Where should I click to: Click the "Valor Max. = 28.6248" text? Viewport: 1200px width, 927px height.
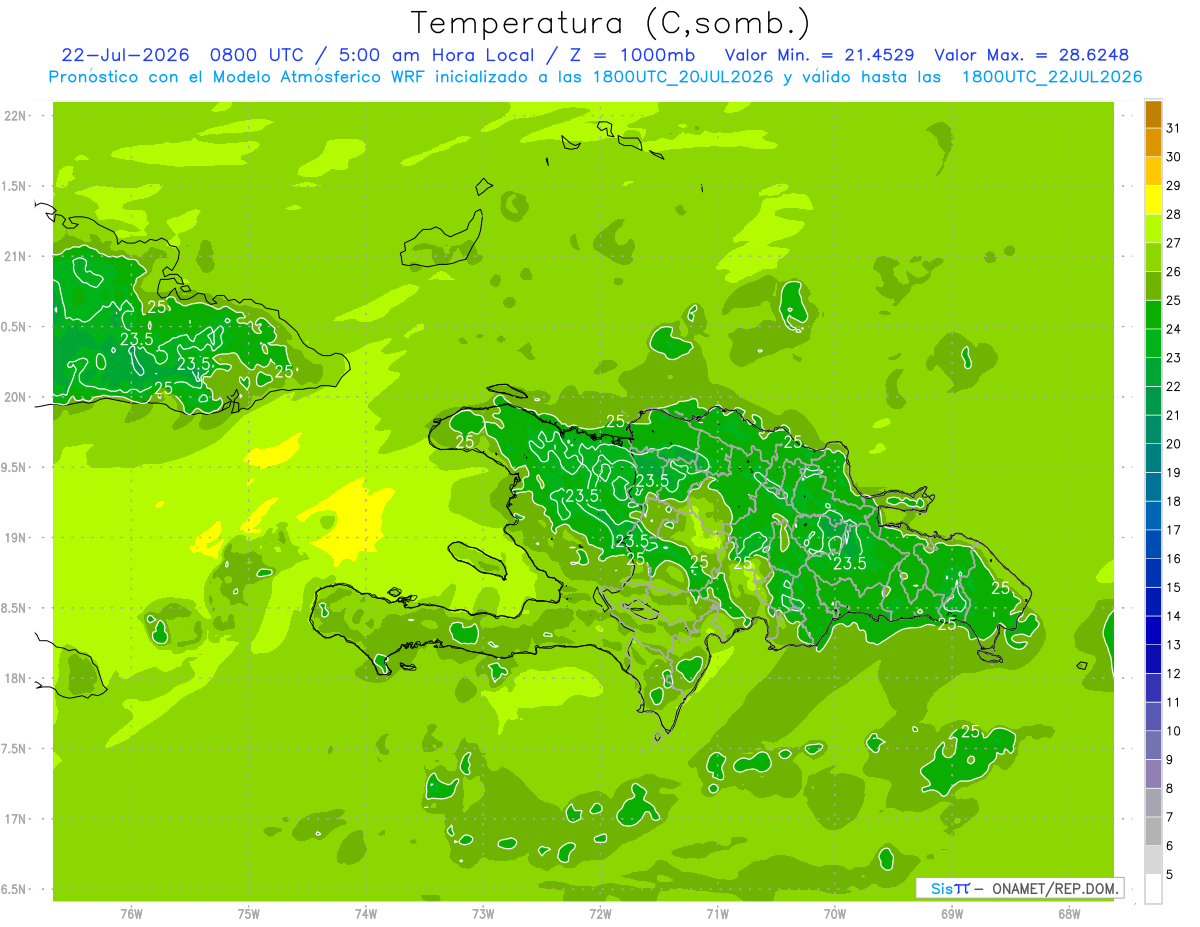(x=1032, y=55)
